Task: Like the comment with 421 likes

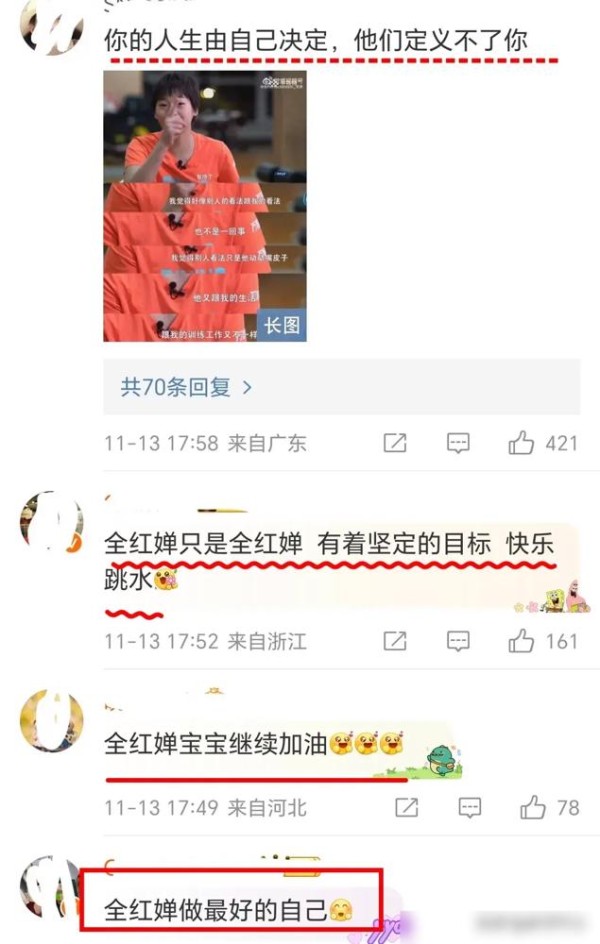Action: pyautogui.click(x=521, y=443)
